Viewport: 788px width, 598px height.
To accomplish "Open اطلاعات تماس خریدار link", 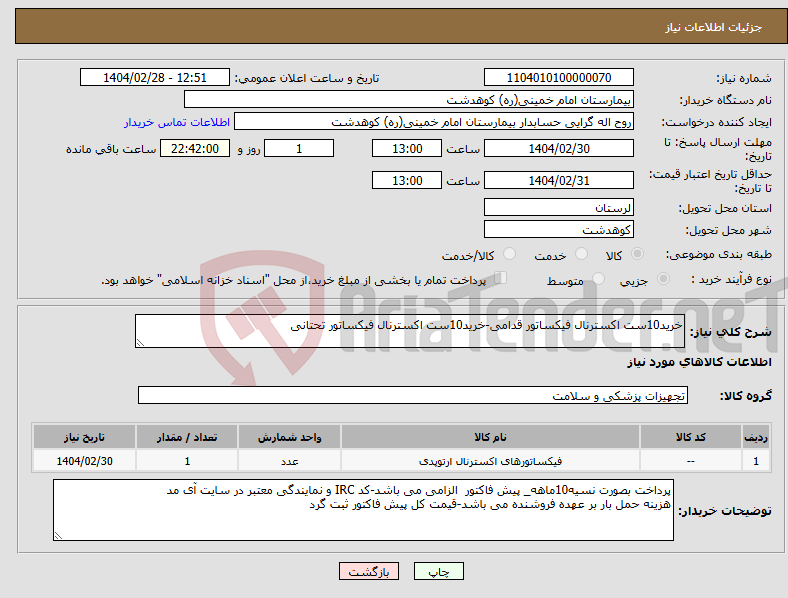I will (x=177, y=122).
